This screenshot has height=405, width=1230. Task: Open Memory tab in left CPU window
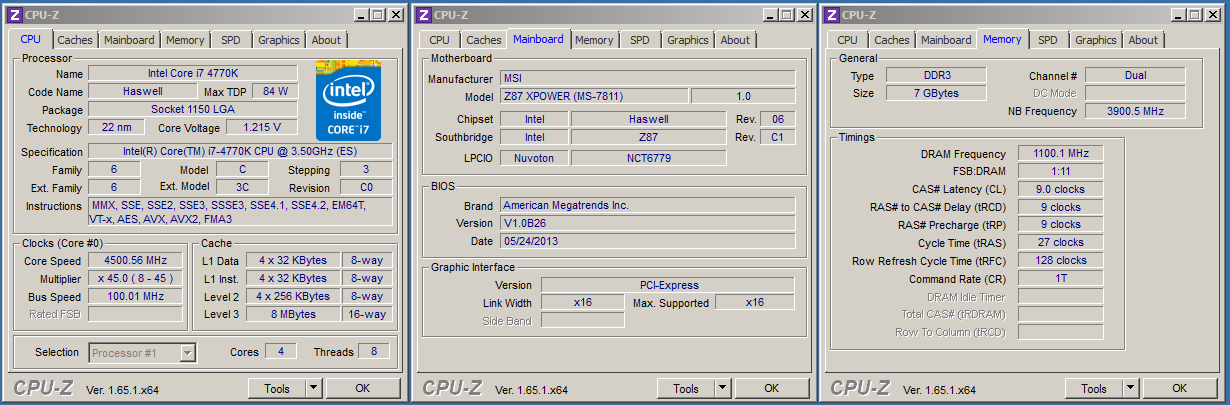[185, 40]
